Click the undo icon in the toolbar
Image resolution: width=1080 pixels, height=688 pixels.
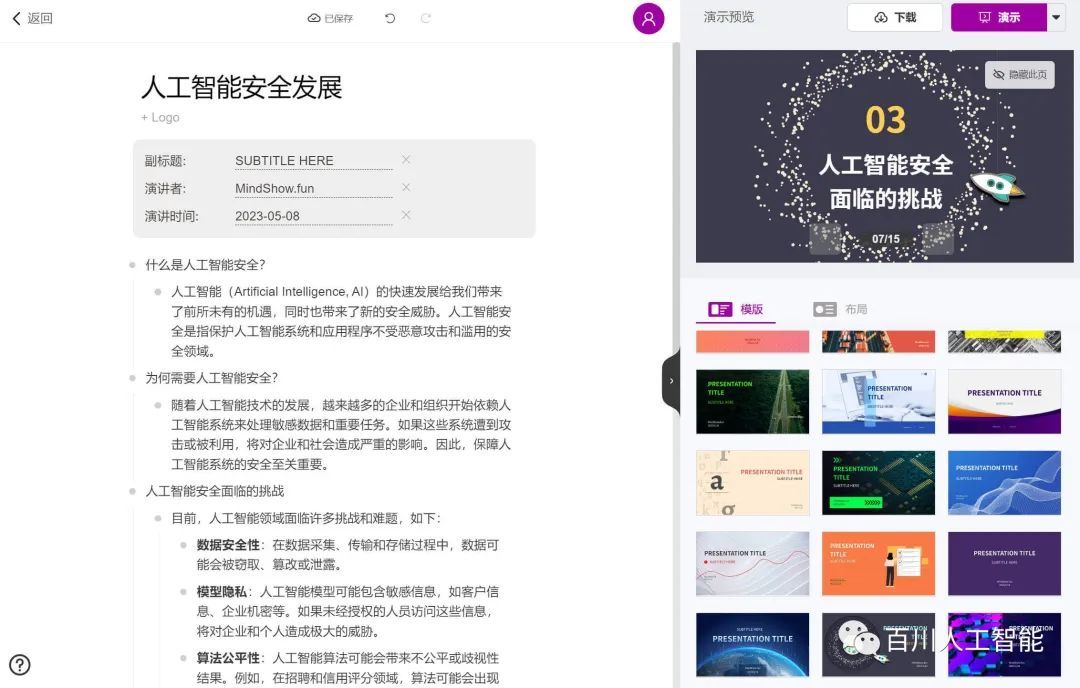coord(389,17)
